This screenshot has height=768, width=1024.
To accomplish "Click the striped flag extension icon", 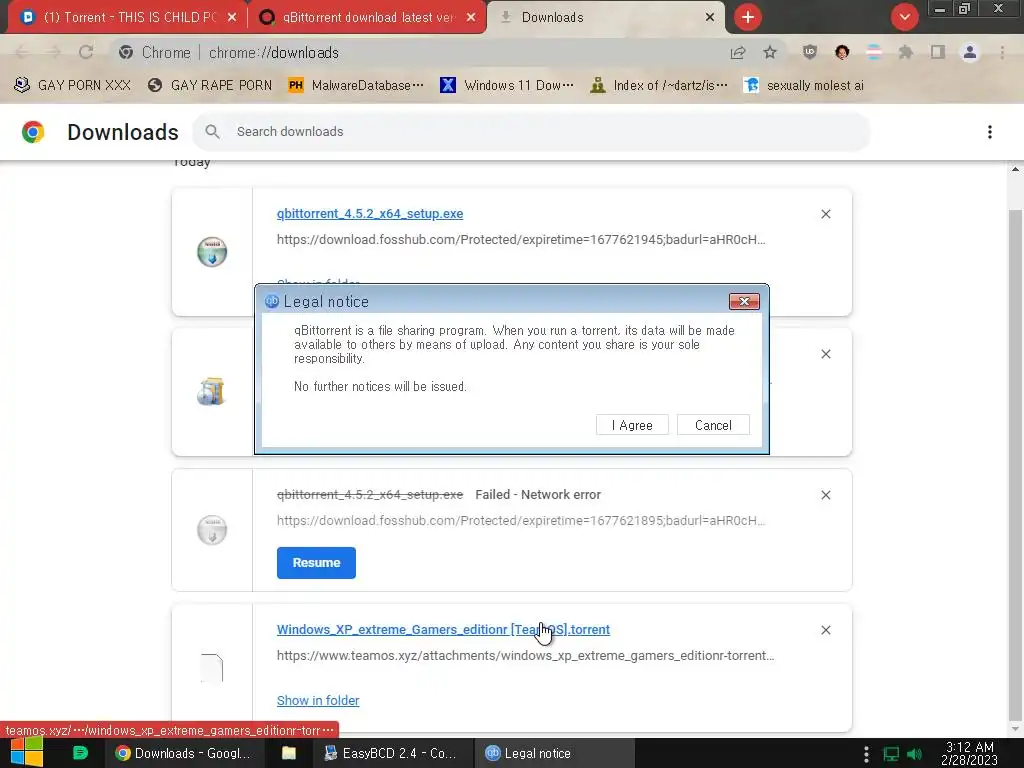I will tap(874, 52).
